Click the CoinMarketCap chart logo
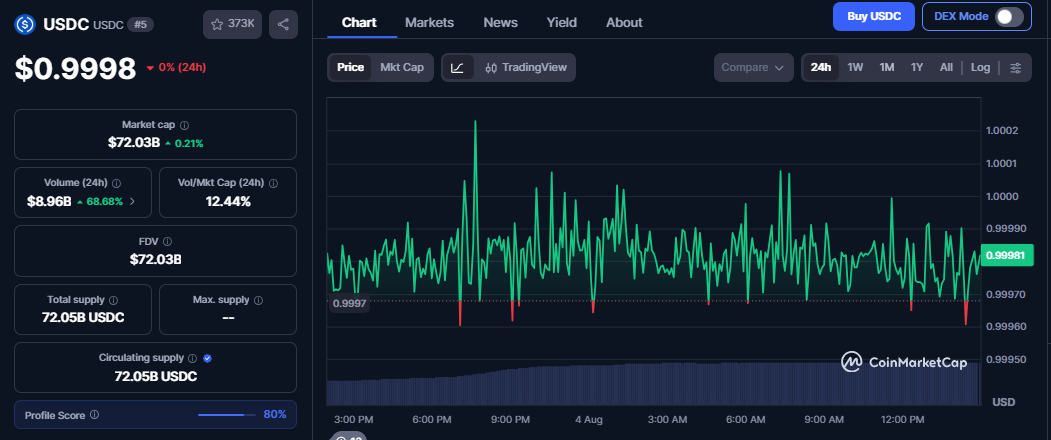The image size is (1051, 440). [904, 362]
